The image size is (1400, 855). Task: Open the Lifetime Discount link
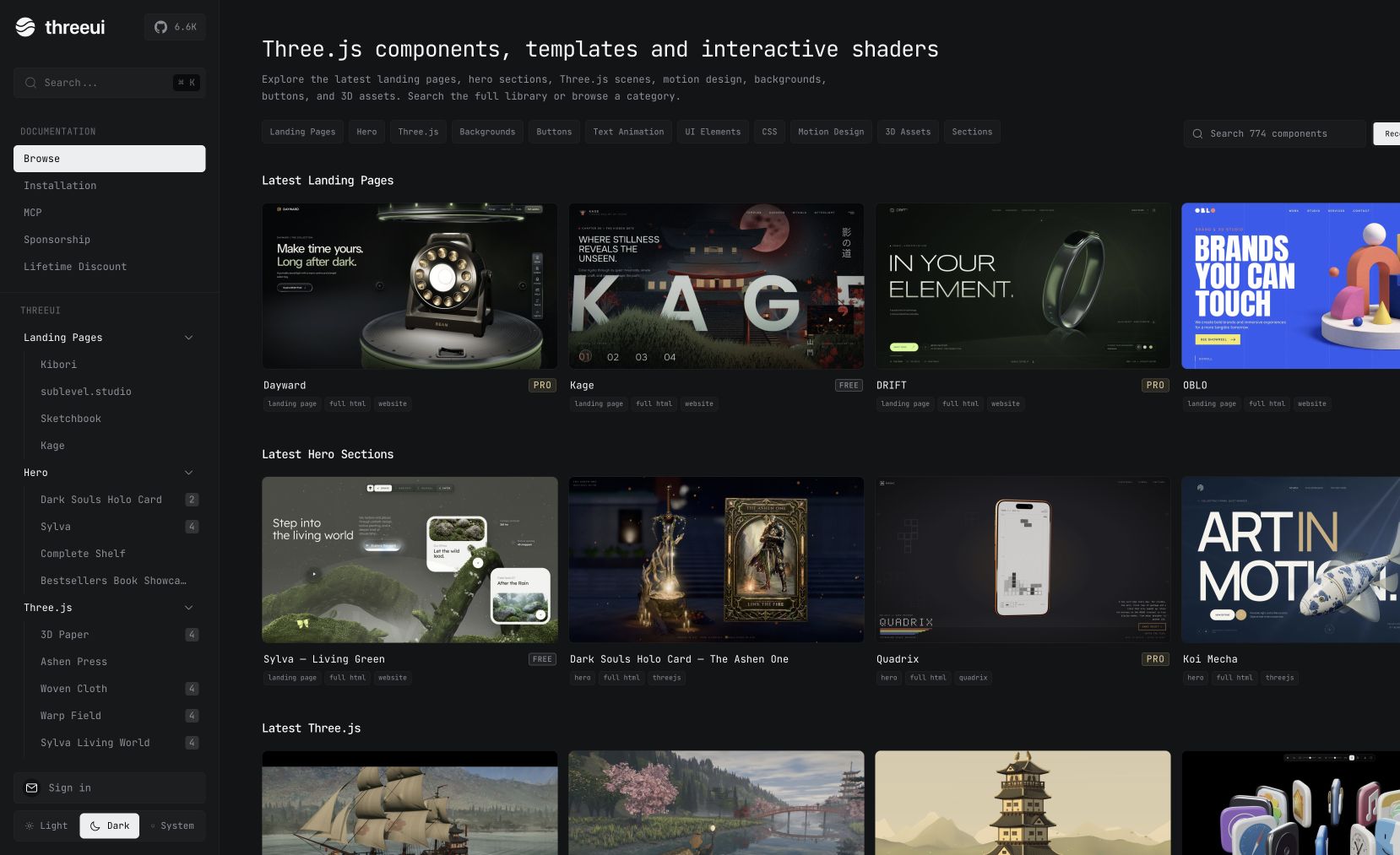point(110,267)
